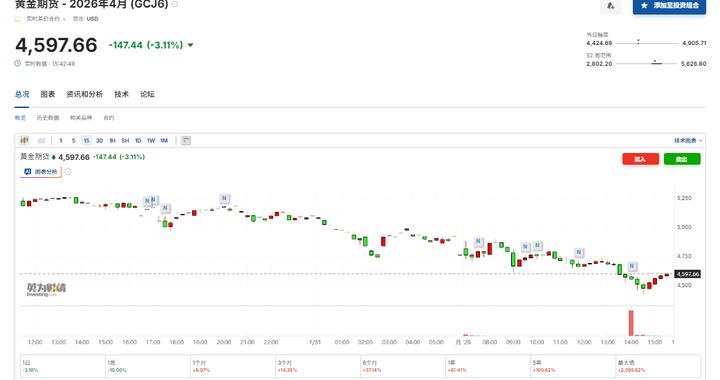Click the info icon beside the GCJ6 title

pyautogui.click(x=174, y=5)
